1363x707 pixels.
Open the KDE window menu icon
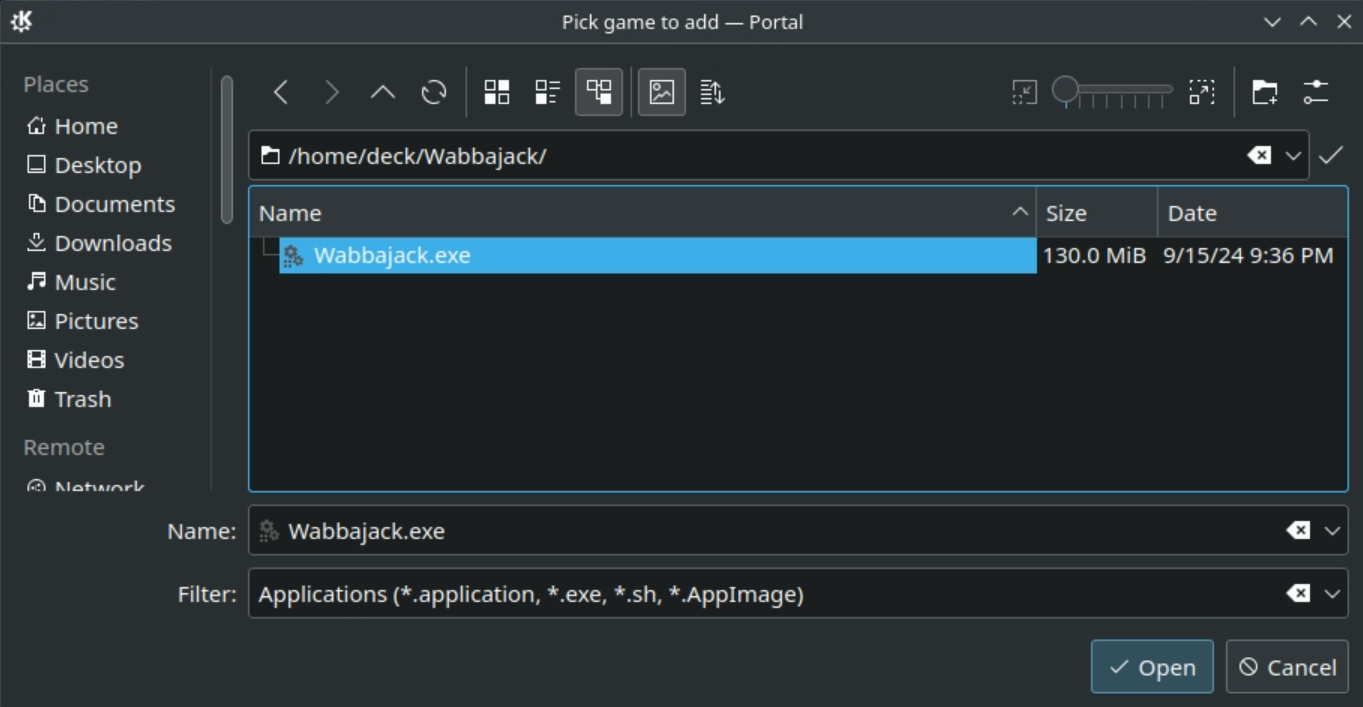pos(21,21)
